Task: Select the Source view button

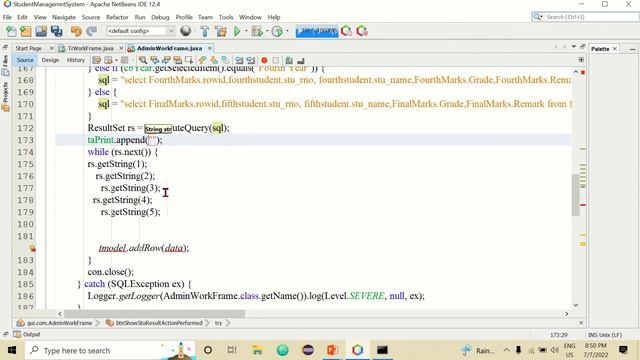Action: pyautogui.click(x=25, y=60)
